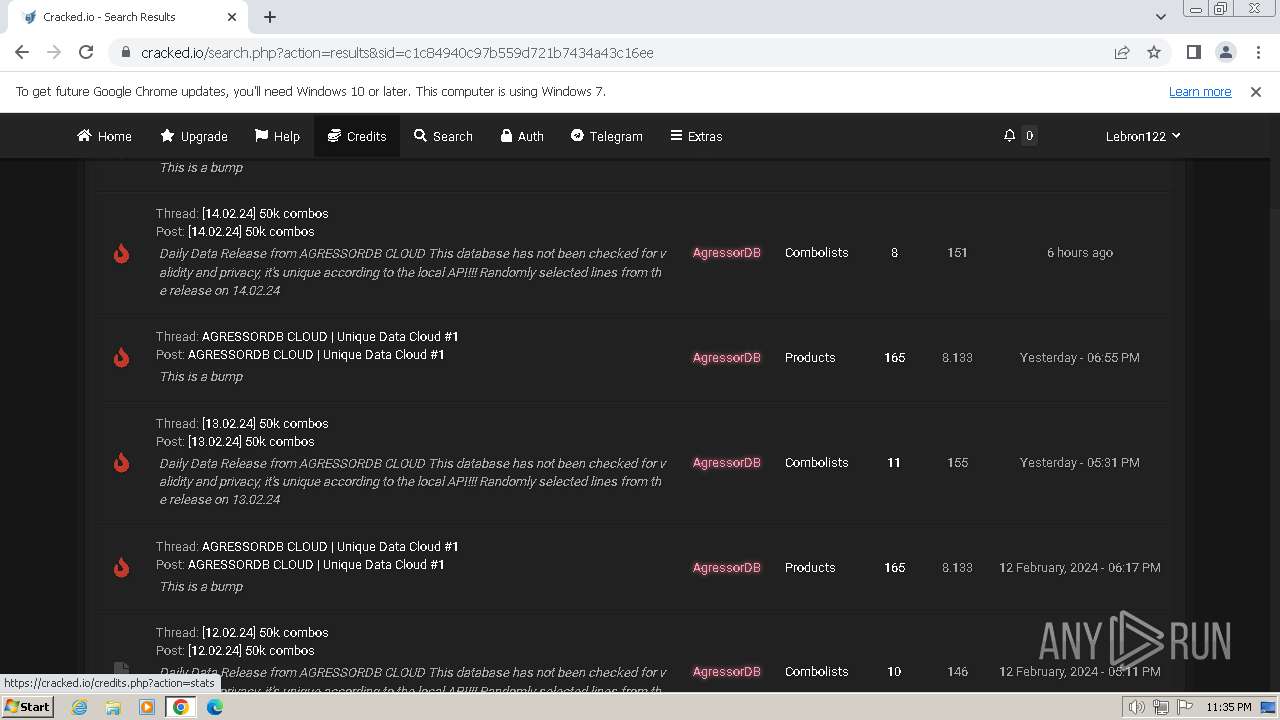Viewport: 1280px width, 720px height.
Task: Click the '6 hours ago' last post time
Action: pos(1080,253)
